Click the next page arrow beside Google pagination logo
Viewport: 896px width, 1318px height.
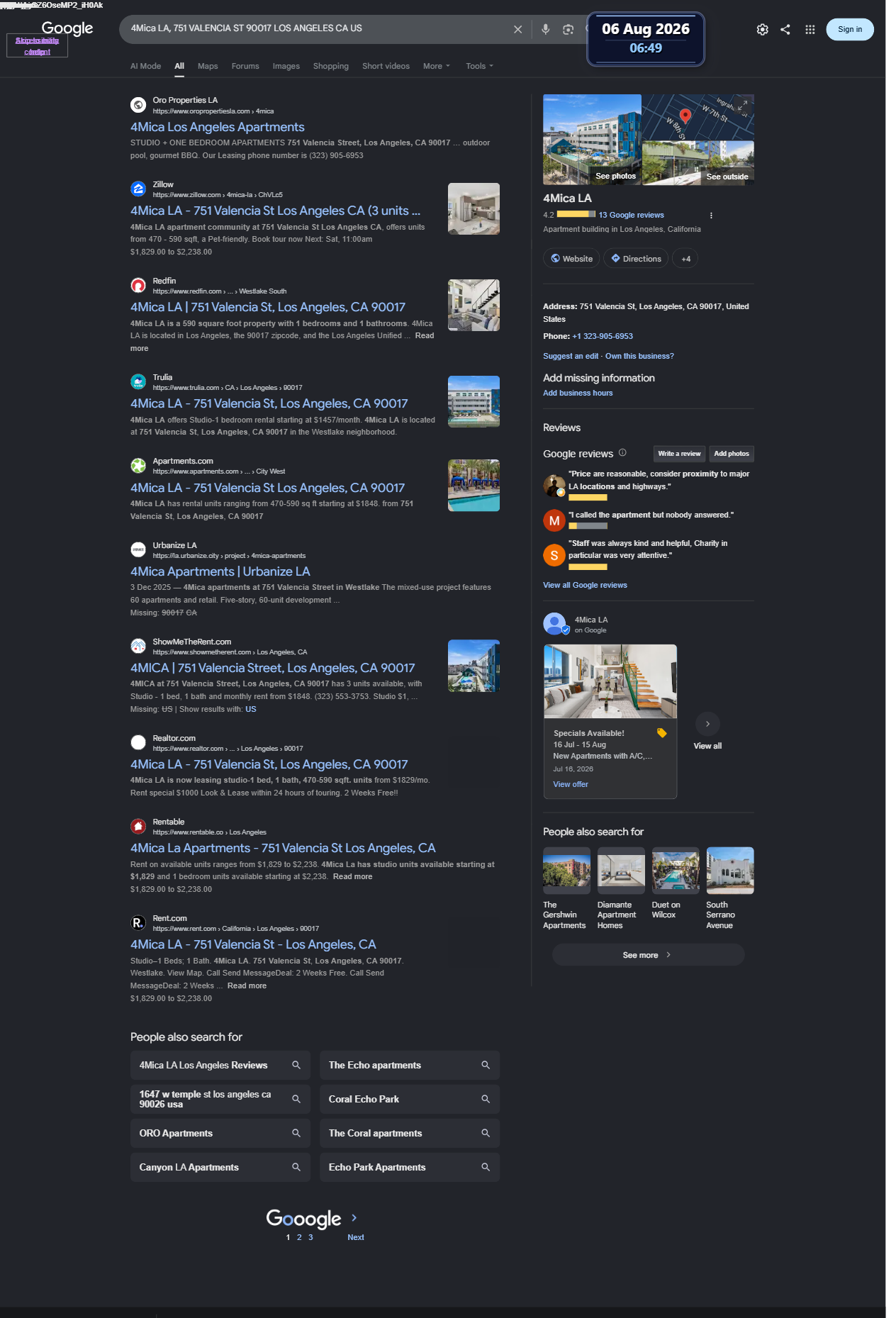[x=354, y=1217]
